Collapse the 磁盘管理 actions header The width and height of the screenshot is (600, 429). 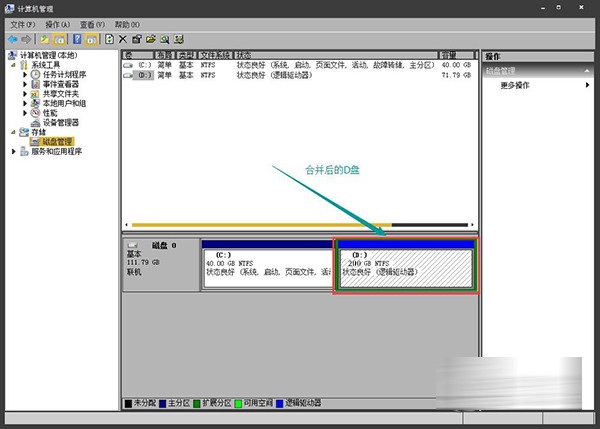pos(587,71)
